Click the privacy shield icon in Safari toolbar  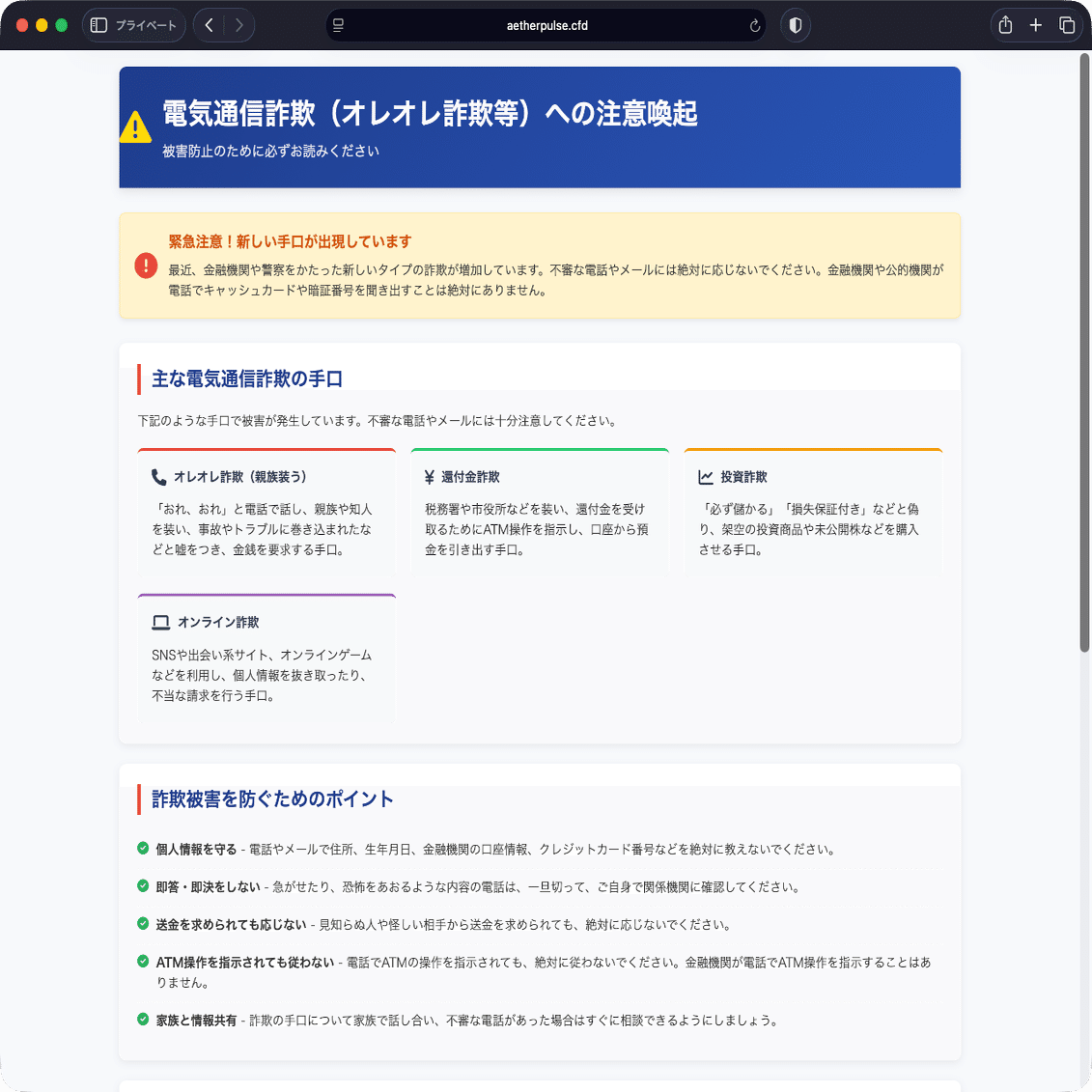795,25
